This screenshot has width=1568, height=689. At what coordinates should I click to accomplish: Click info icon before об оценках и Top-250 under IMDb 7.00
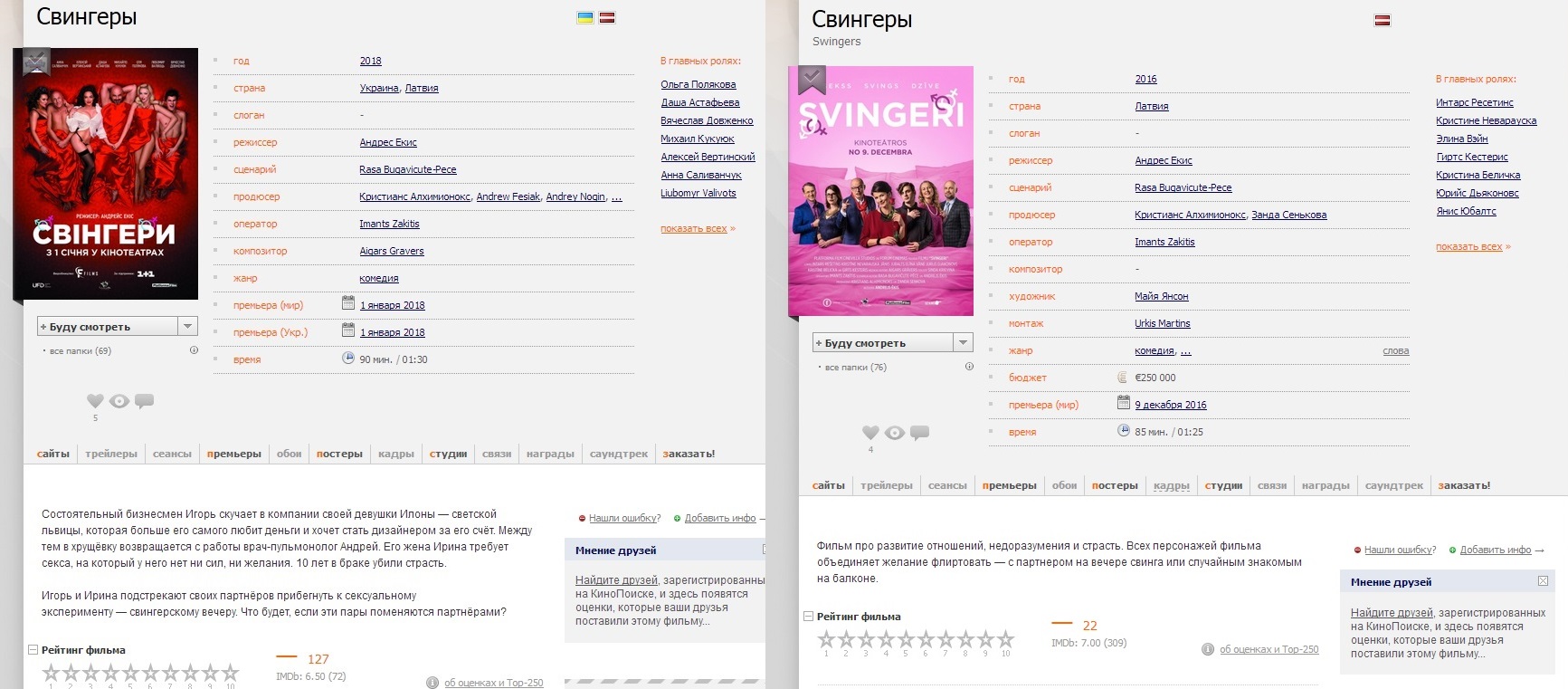point(1207,649)
